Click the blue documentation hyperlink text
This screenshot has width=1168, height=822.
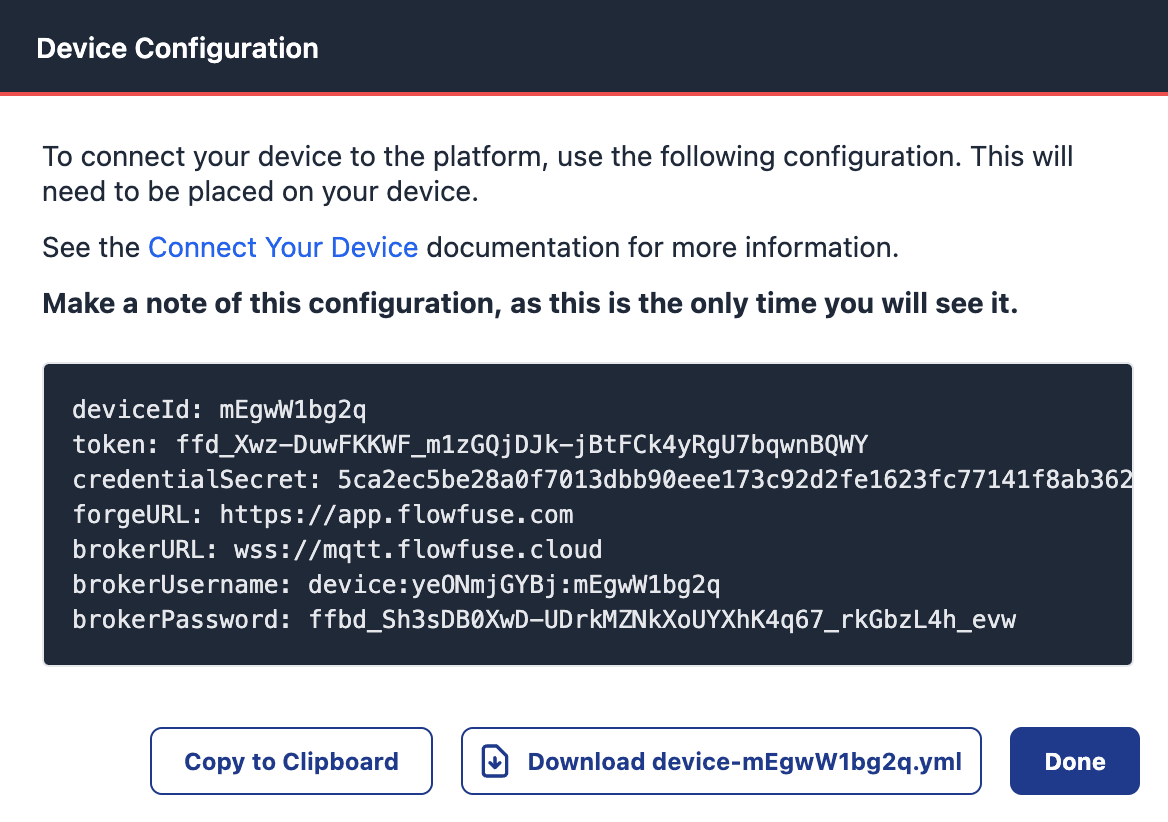(x=283, y=247)
